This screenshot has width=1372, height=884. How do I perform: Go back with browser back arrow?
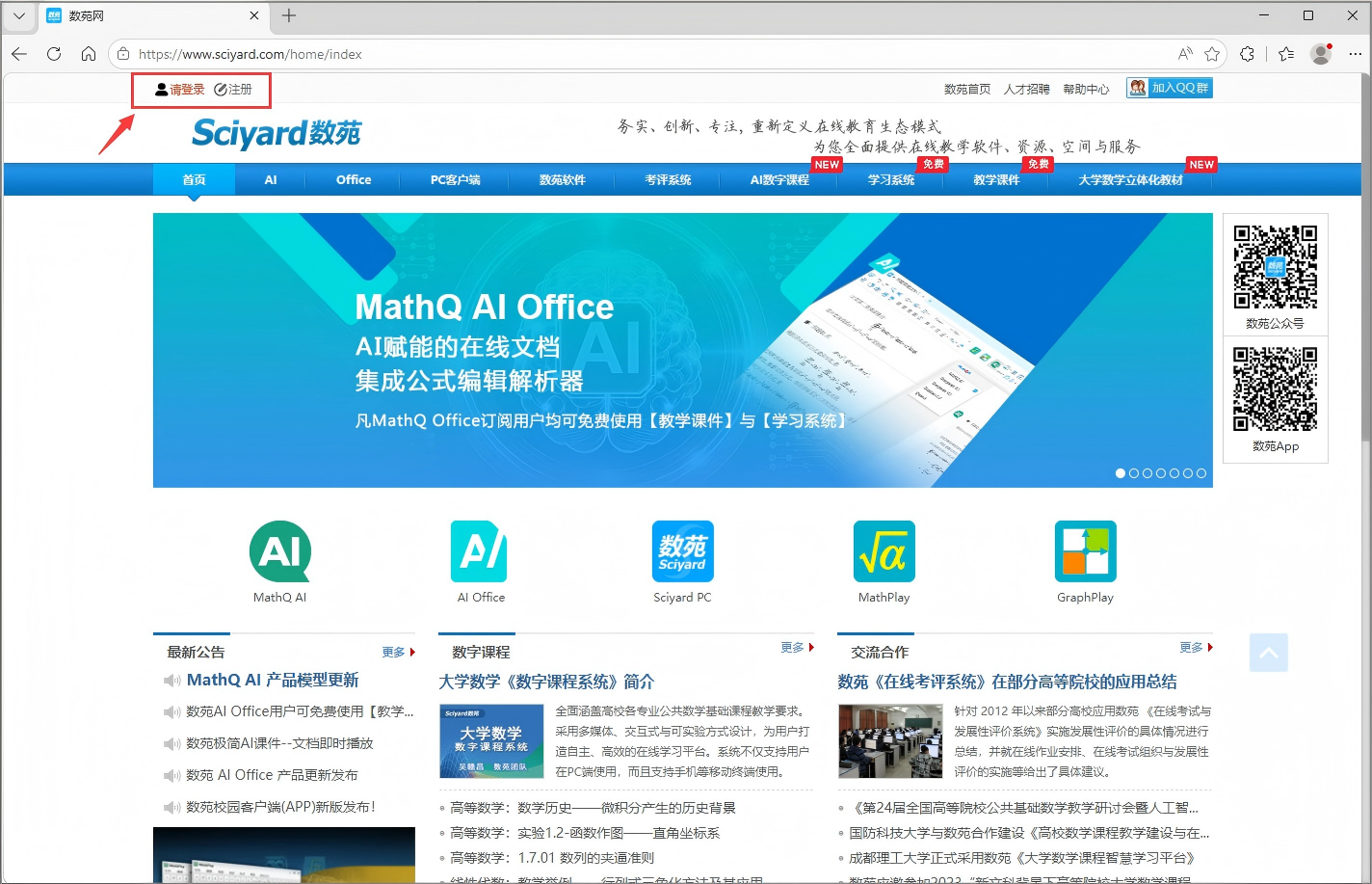point(19,54)
